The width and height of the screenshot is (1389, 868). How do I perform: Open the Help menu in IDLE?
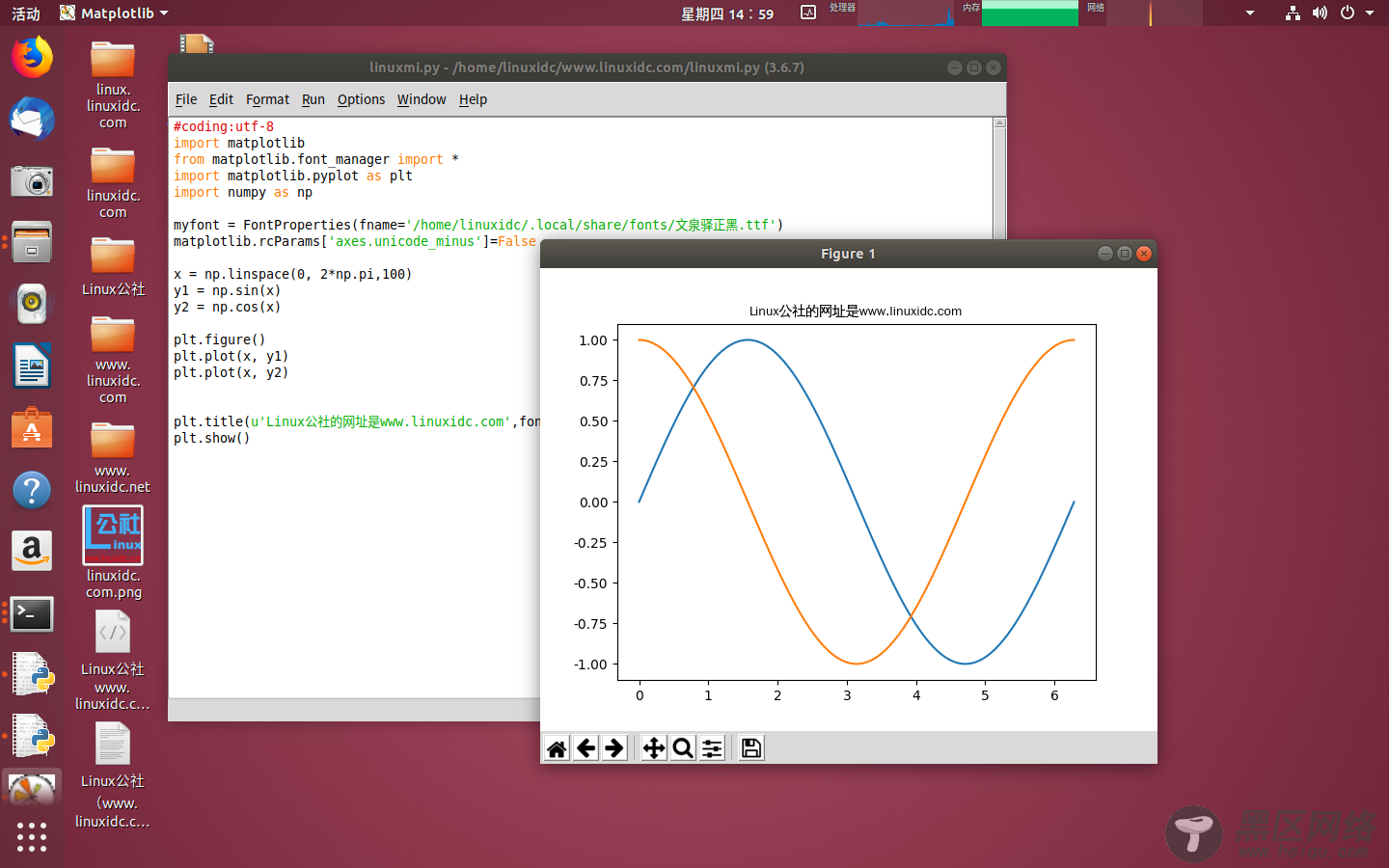(x=473, y=99)
